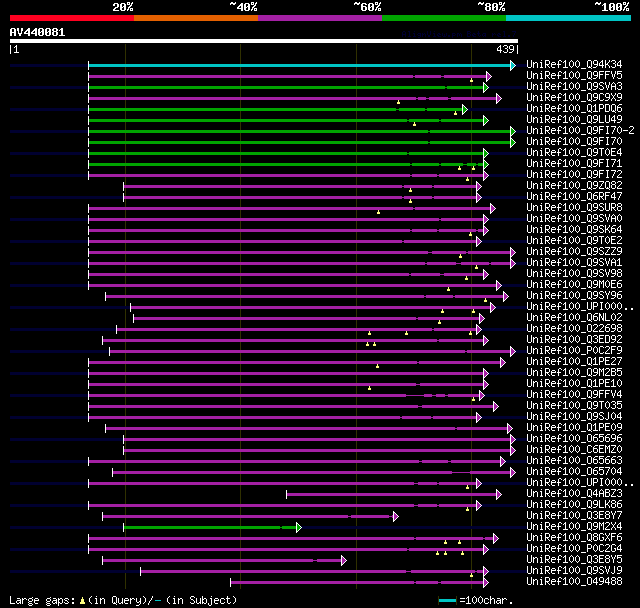This screenshot has width=640, height=608.
Task: Open the UniRef100_Q9FFV5 hit label
Action: (574, 75)
